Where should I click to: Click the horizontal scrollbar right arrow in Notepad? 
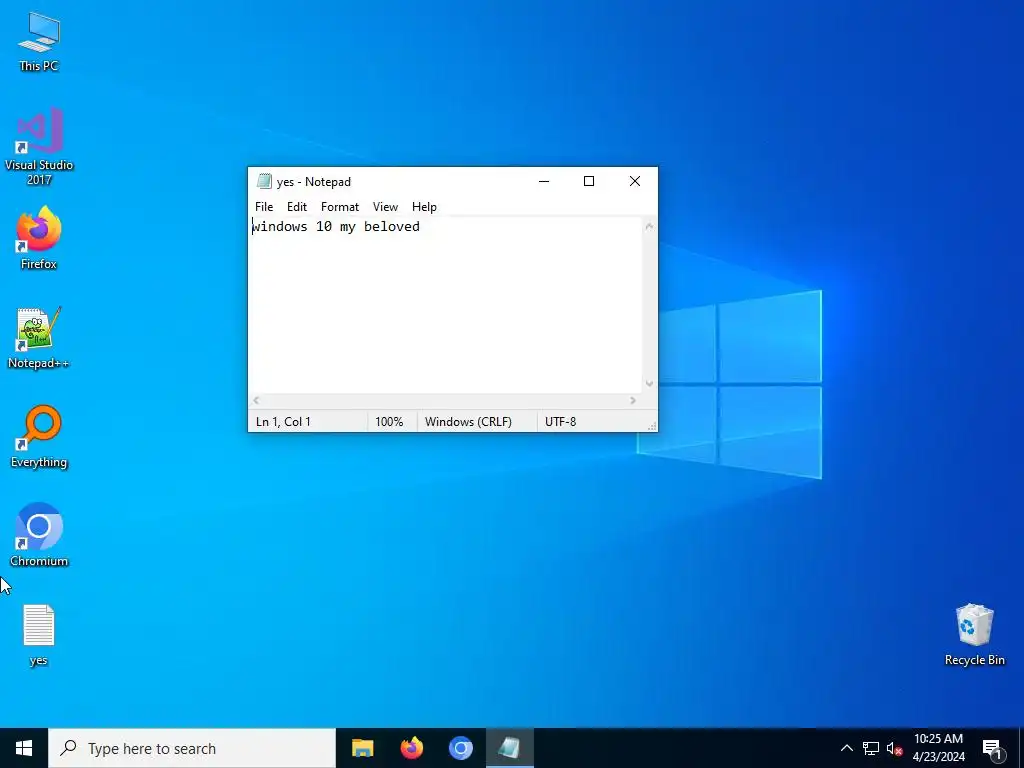pyautogui.click(x=633, y=400)
